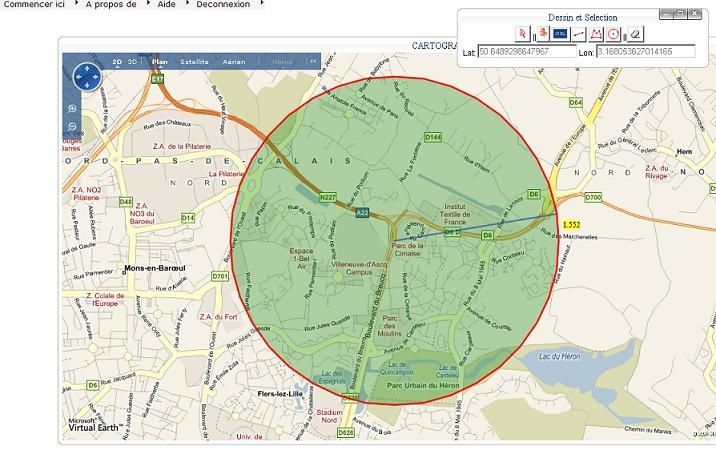
Task: Click the D628 road shield
Action: tap(346, 432)
